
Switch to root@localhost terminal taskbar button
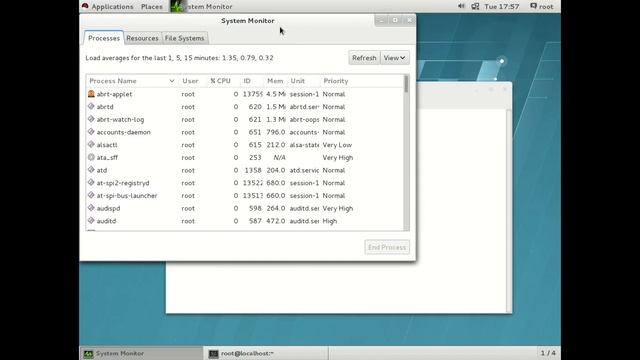tap(266, 353)
